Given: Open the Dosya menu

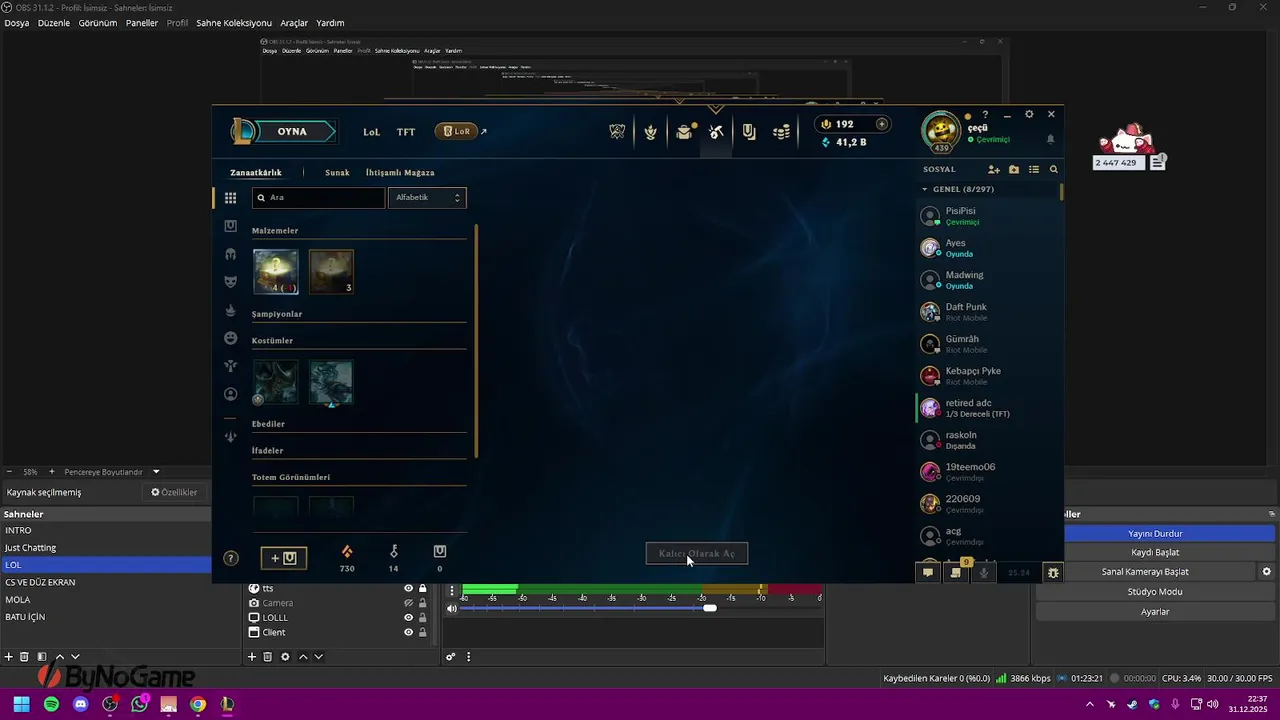Looking at the screenshot, I should (x=17, y=23).
